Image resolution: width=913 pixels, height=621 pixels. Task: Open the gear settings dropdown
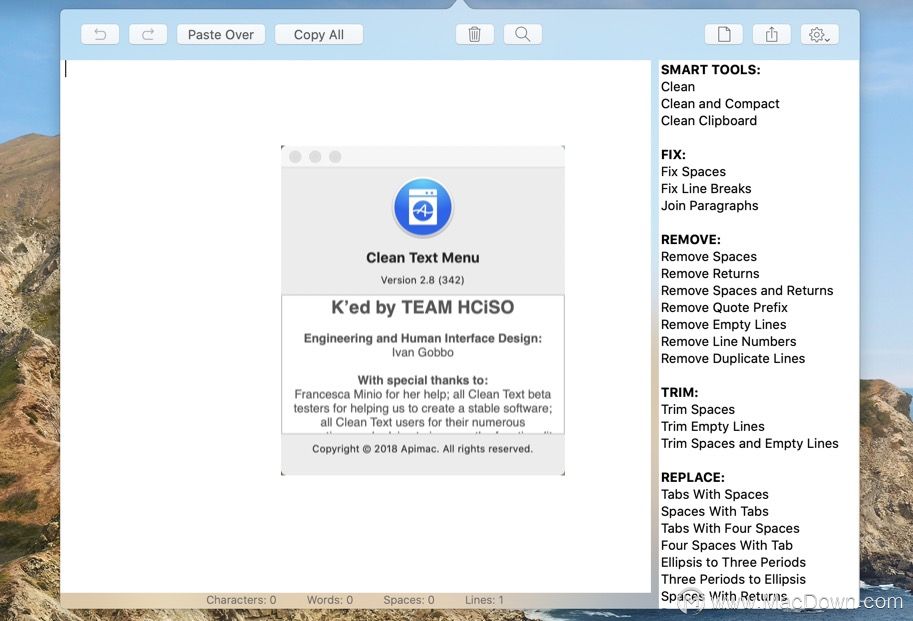click(819, 34)
